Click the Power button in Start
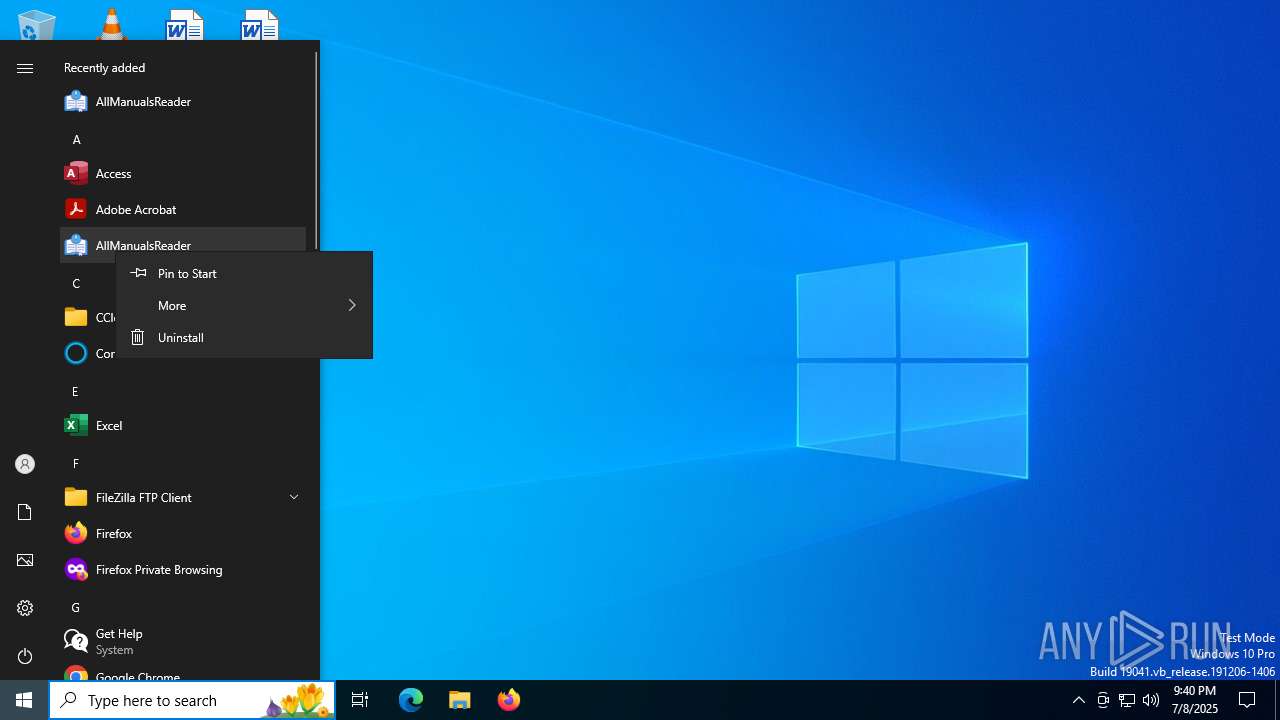The height and width of the screenshot is (720, 1280). 25,656
